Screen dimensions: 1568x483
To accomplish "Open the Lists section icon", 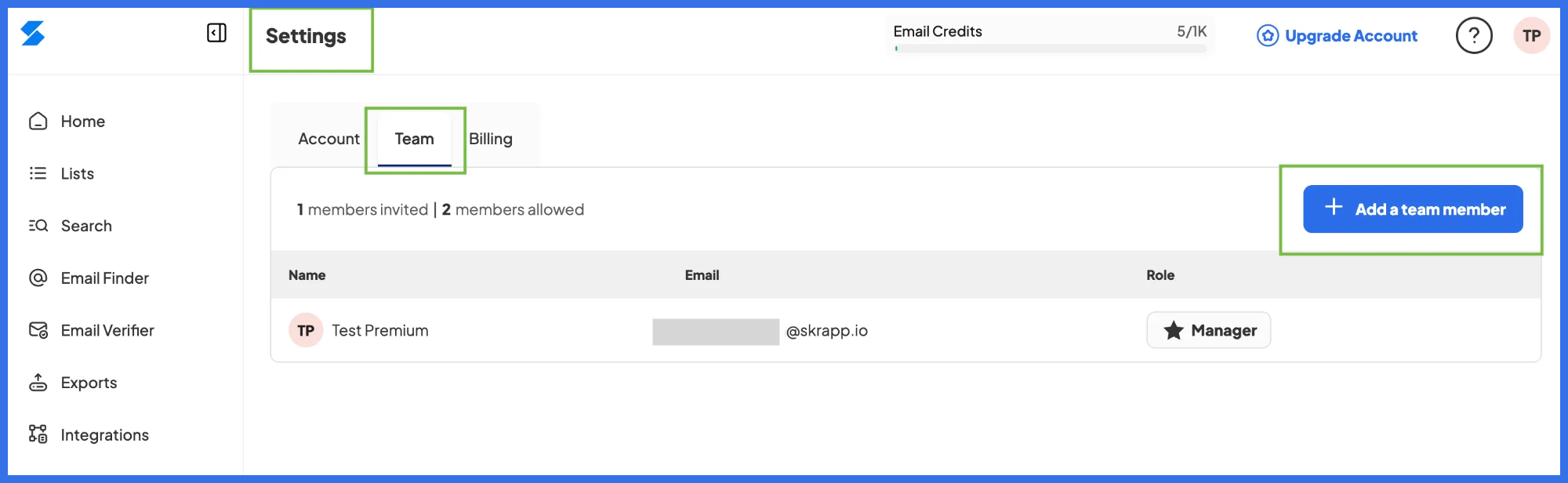I will tap(38, 173).
